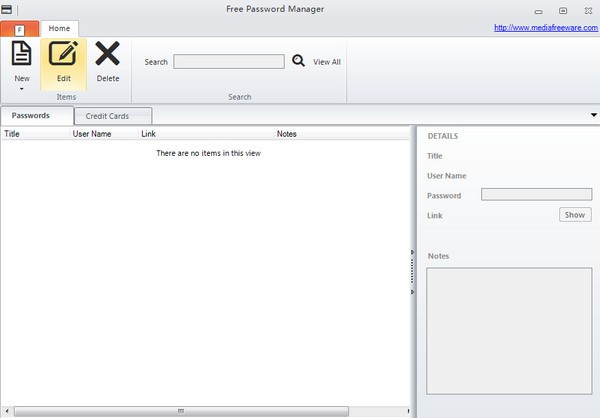Click the Show password button

click(575, 215)
